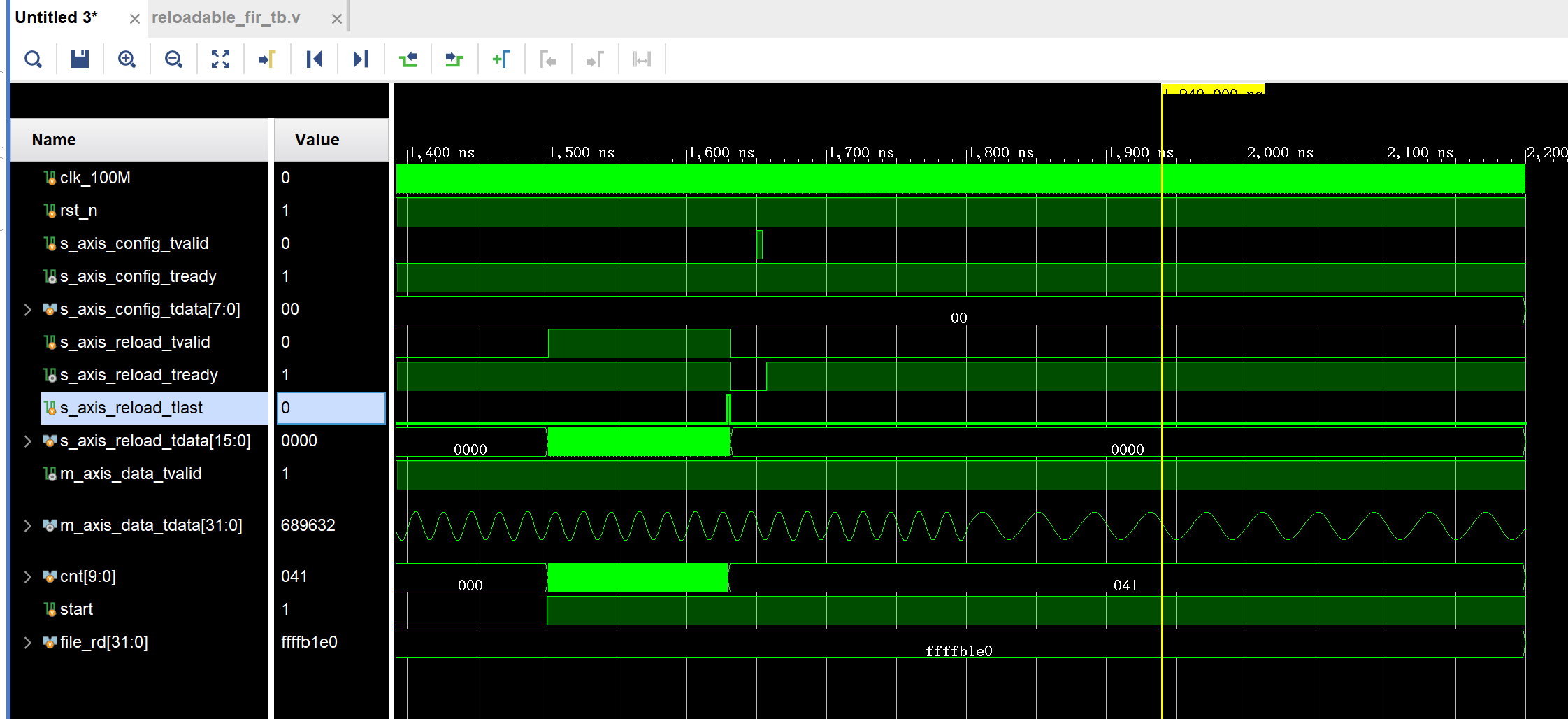
Task: Jump to the next signal transition
Action: pyautogui.click(x=454, y=59)
